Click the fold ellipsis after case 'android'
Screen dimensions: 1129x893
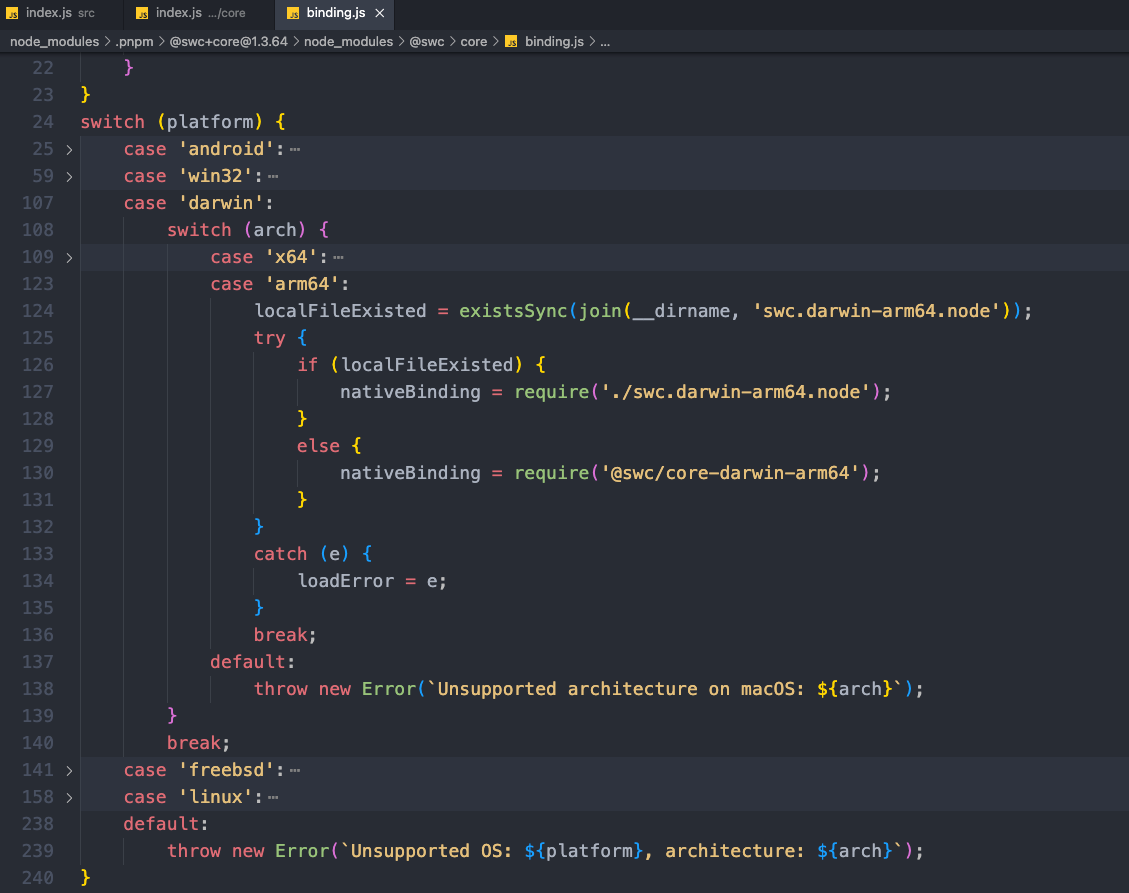tap(295, 150)
